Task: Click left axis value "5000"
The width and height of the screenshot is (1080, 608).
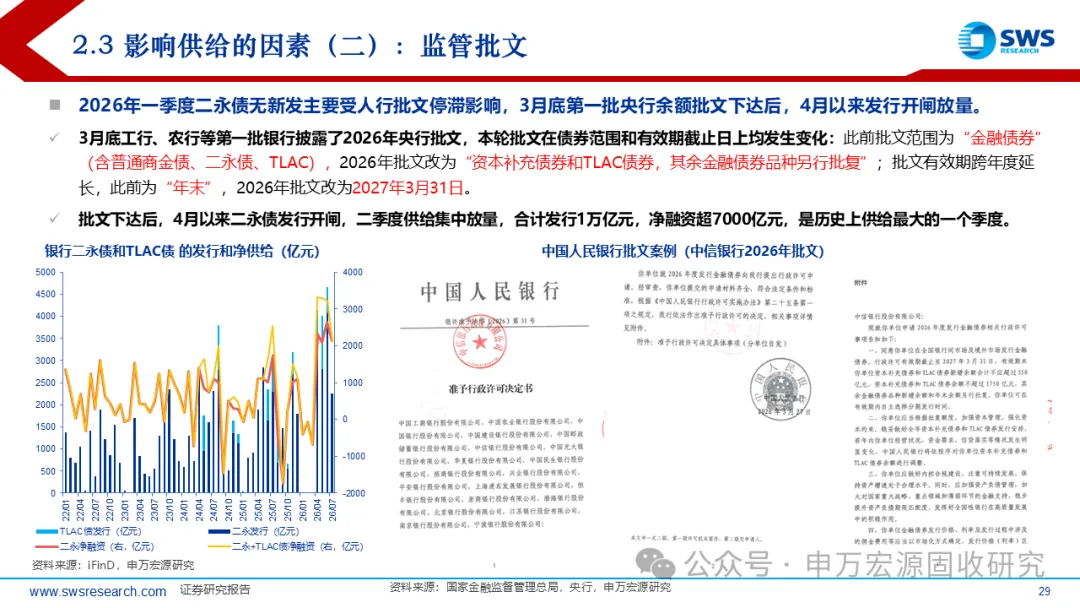Action: [45, 272]
